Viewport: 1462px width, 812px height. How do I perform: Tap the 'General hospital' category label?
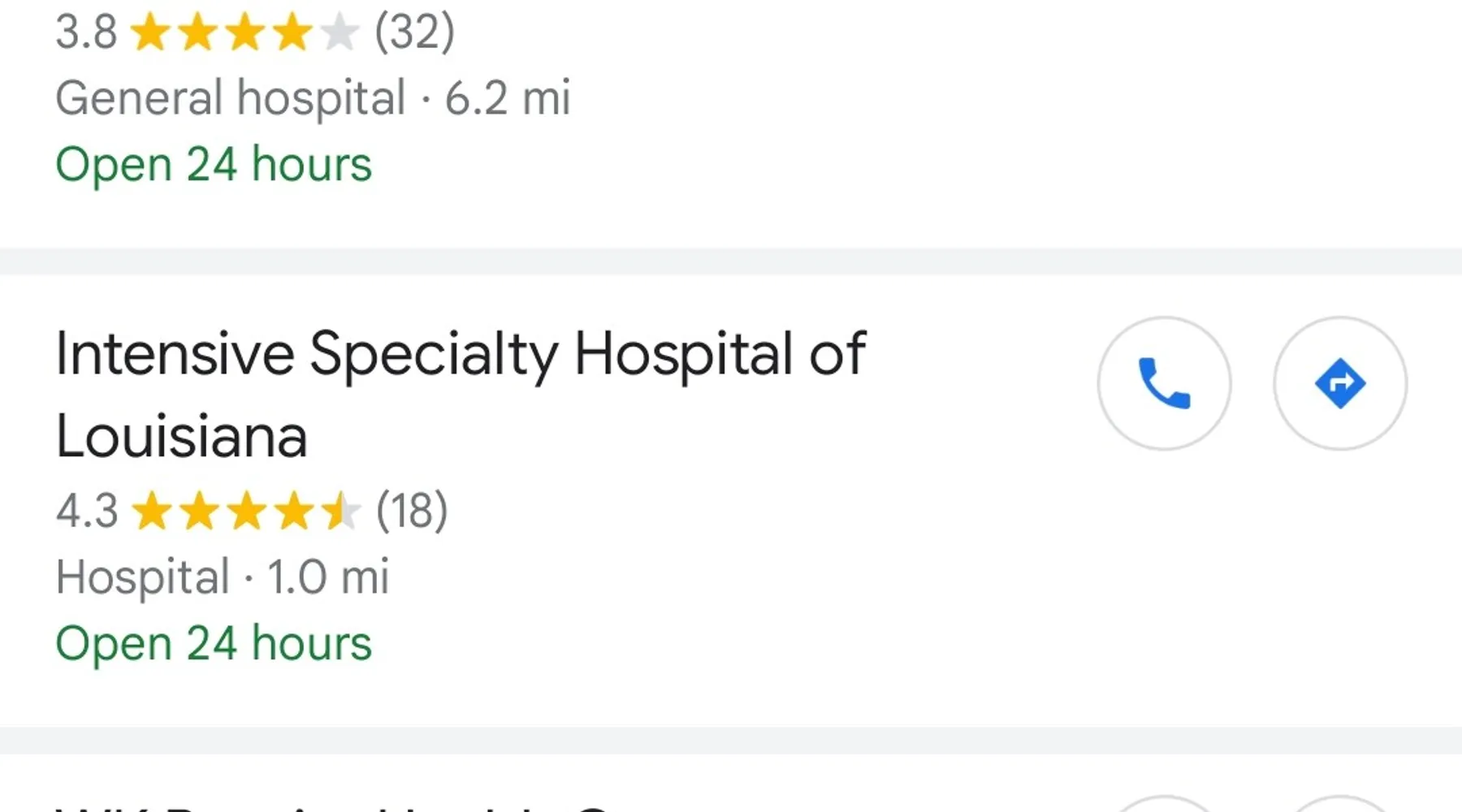coord(230,98)
